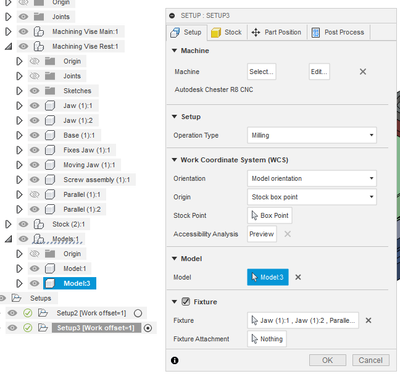Click the Jaw (1):2 body icon
This screenshot has width=400, height=374.
pyautogui.click(x=50, y=120)
